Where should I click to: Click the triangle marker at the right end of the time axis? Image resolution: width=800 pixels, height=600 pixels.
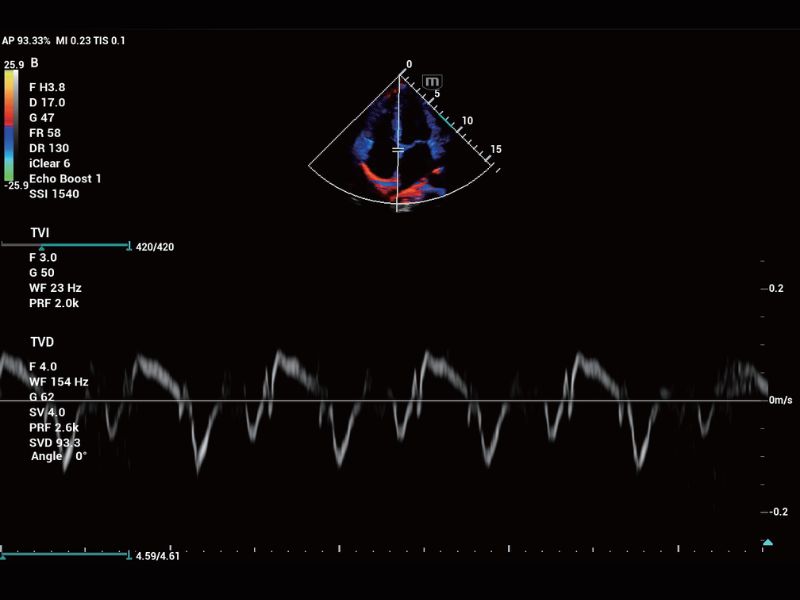767,542
